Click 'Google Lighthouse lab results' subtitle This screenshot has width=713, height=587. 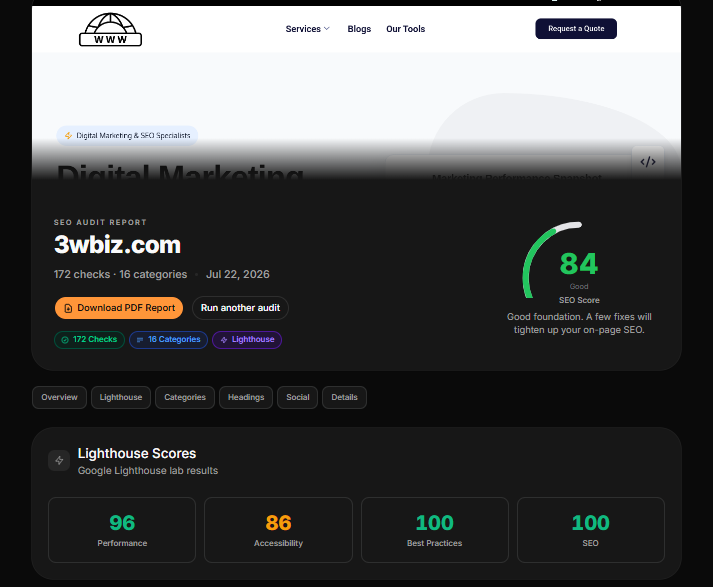[x=148, y=471]
